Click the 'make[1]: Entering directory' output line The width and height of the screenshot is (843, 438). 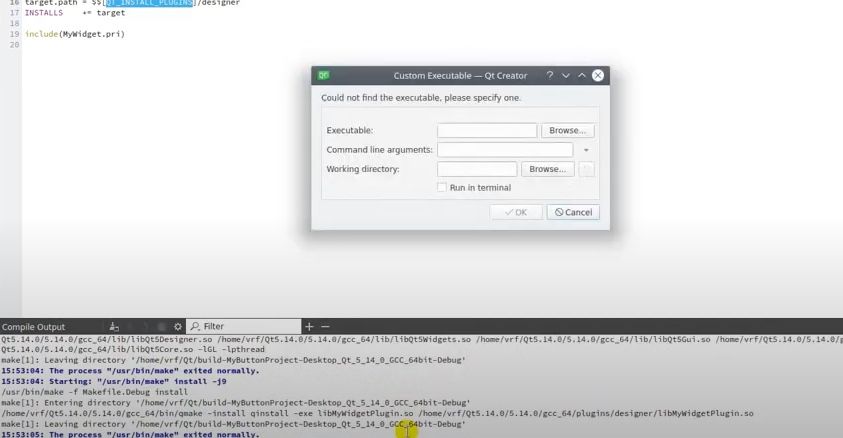[x=235, y=403]
